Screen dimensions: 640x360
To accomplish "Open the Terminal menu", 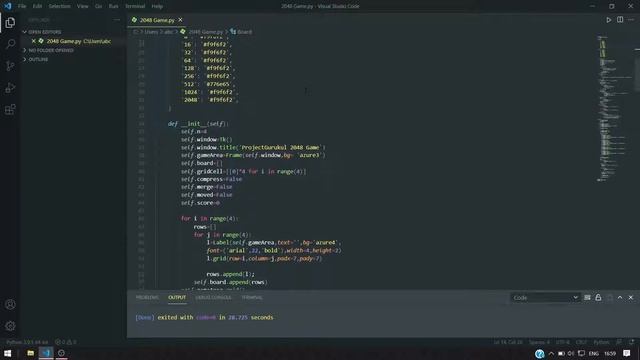I will point(135,6).
